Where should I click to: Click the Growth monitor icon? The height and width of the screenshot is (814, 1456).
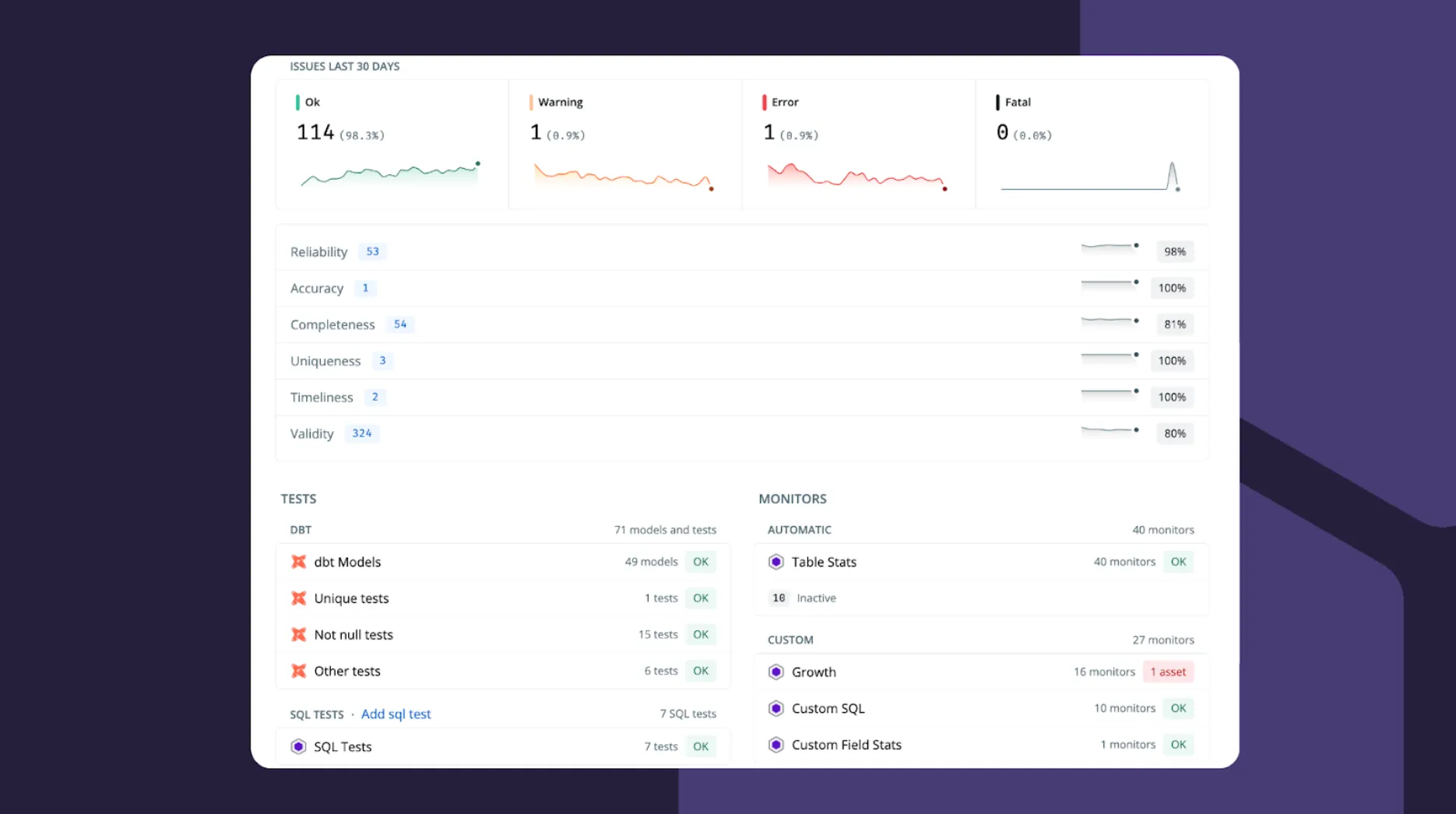pyautogui.click(x=775, y=671)
